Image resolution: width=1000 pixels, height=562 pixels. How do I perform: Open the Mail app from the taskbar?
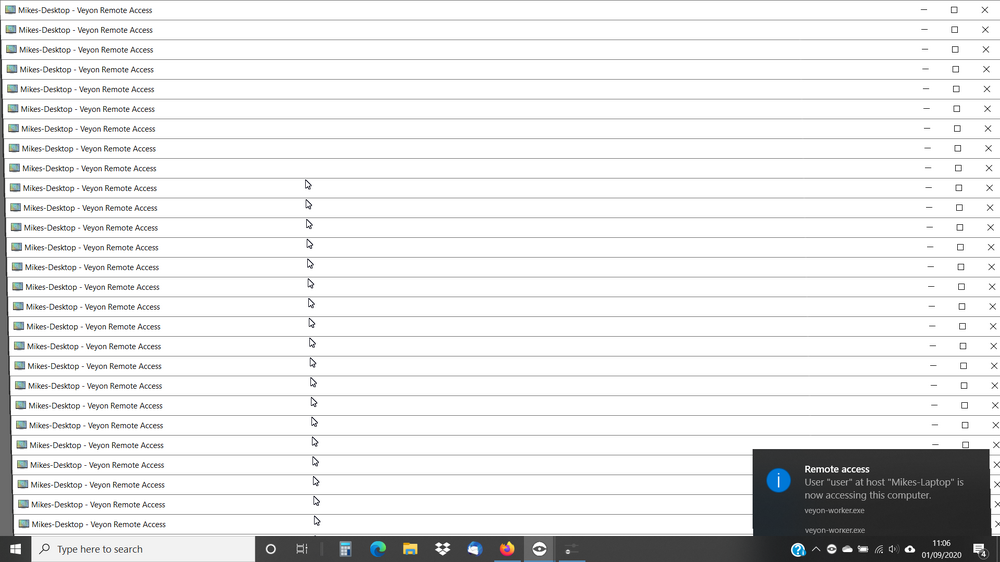tap(474, 549)
